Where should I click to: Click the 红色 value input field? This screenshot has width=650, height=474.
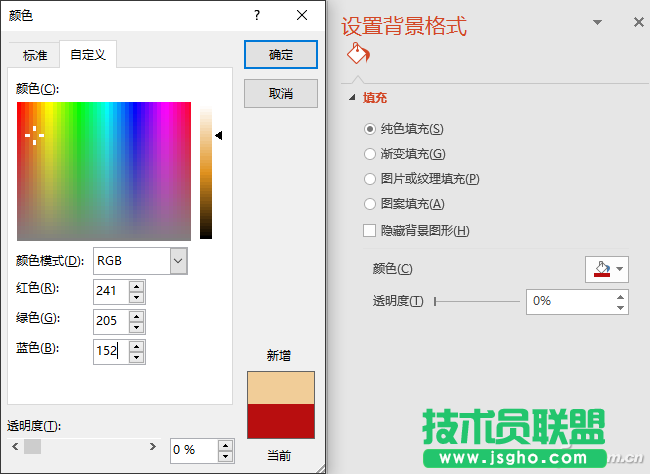110,291
